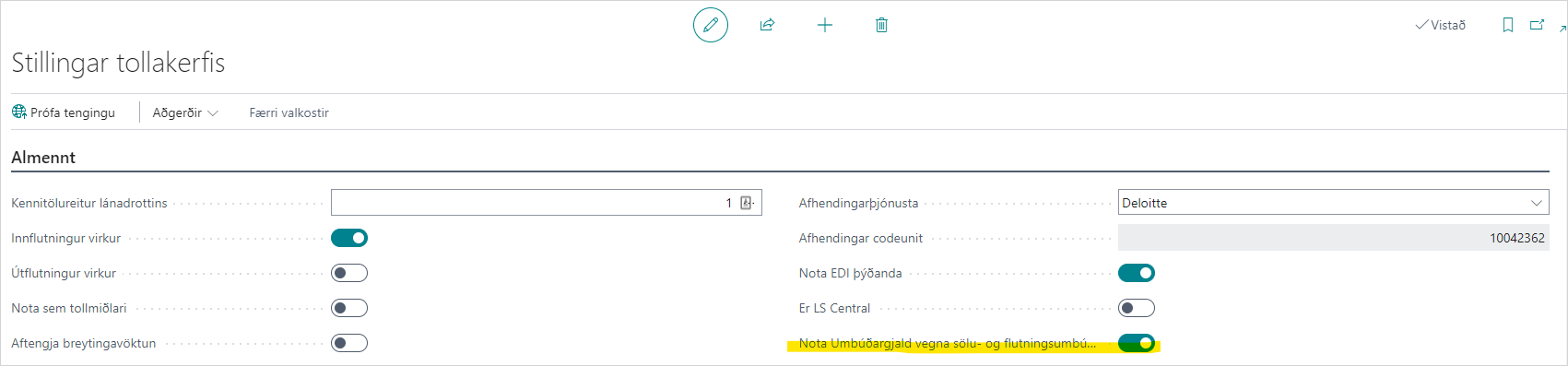The width and height of the screenshot is (1568, 366).
Task: Click the Nota Umbúðargjald vegna sölu- label
Action: click(948, 343)
